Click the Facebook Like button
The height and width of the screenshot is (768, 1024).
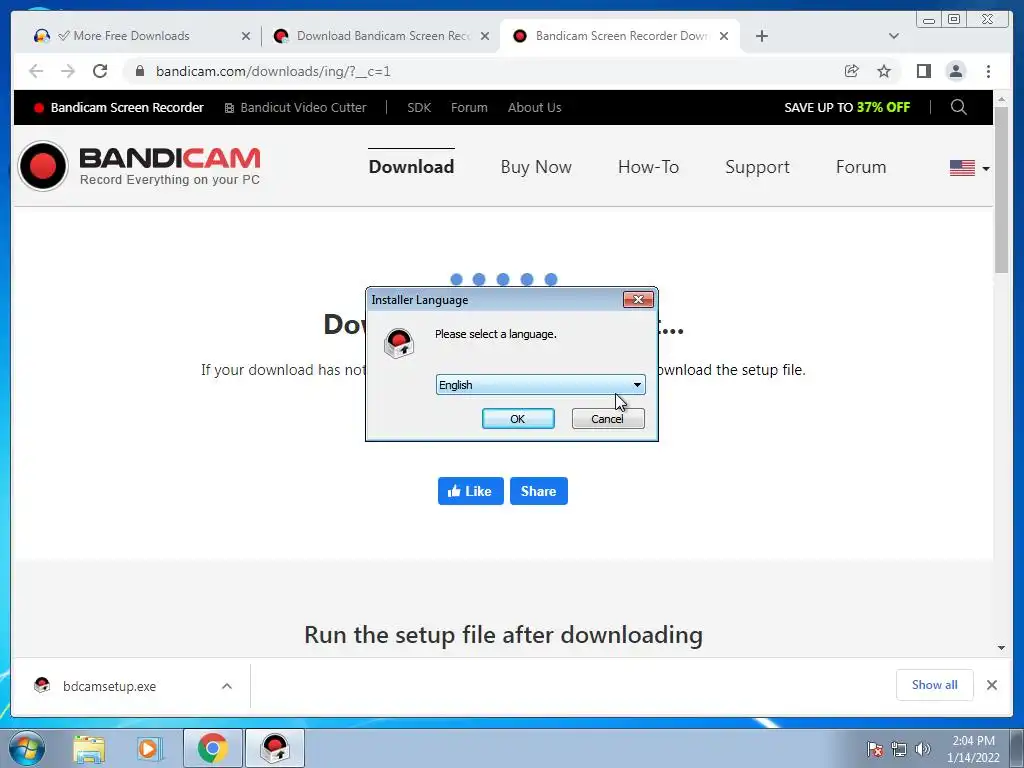tap(470, 491)
